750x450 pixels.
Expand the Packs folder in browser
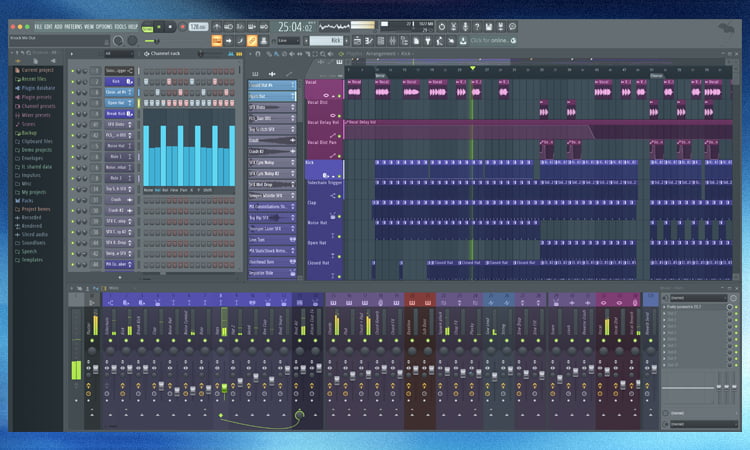(x=28, y=200)
